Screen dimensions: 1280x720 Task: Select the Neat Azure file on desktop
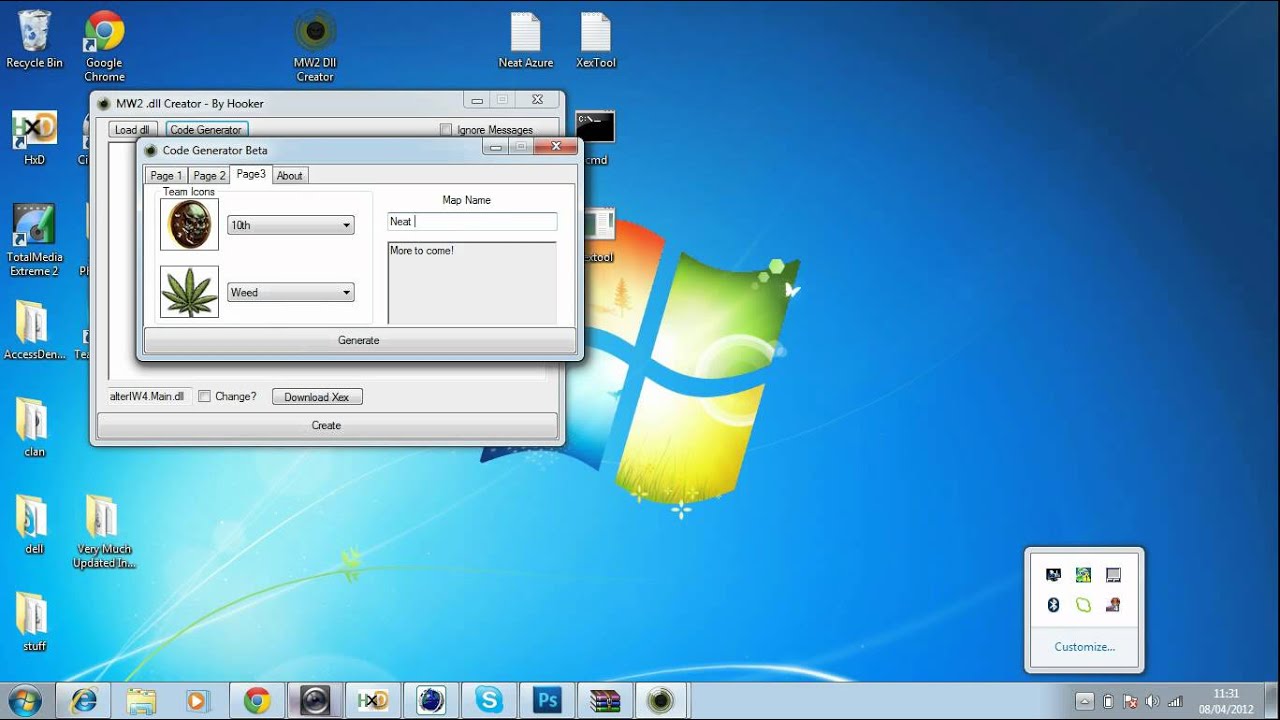(x=526, y=40)
